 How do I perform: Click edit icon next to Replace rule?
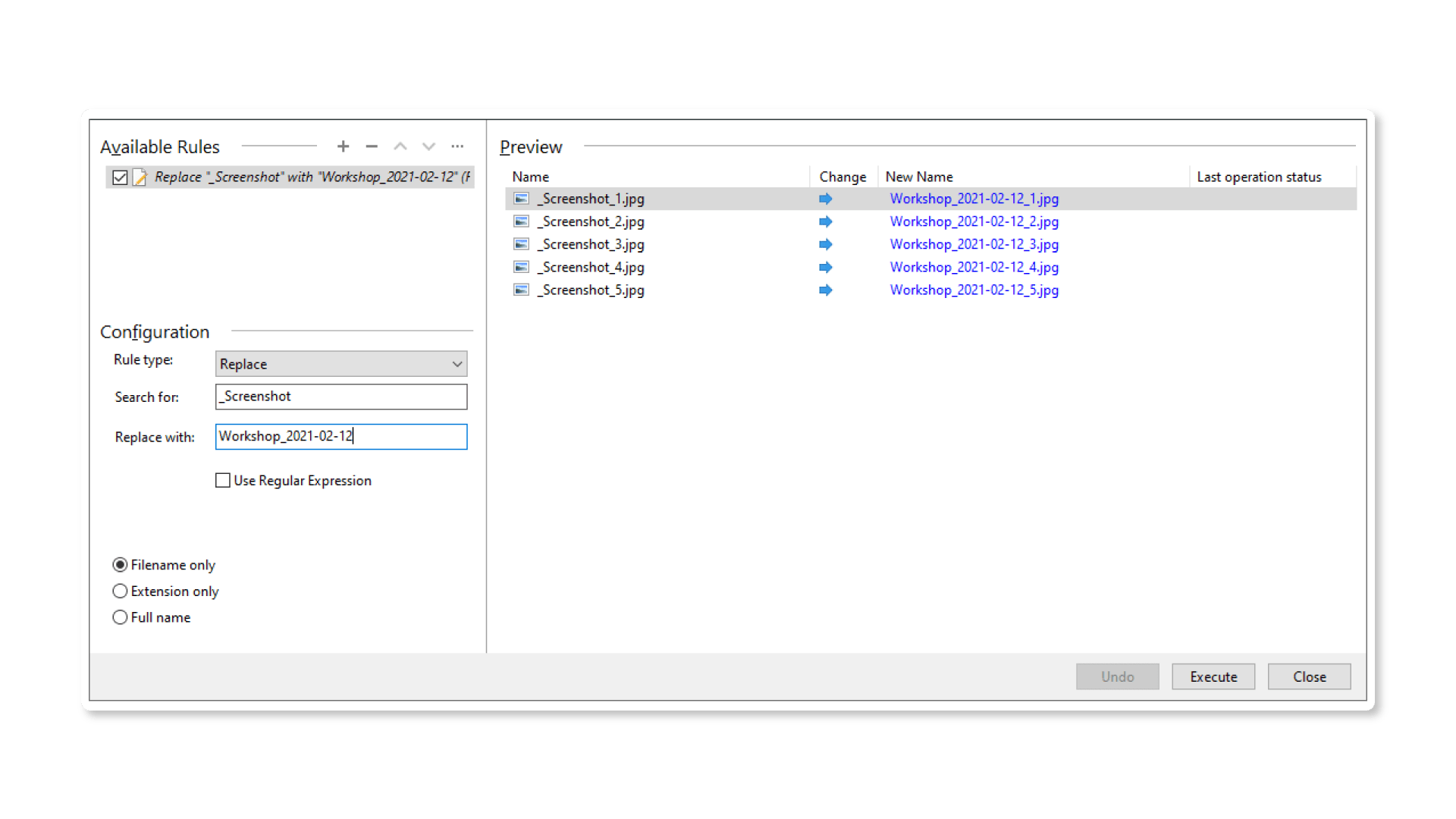click(140, 177)
